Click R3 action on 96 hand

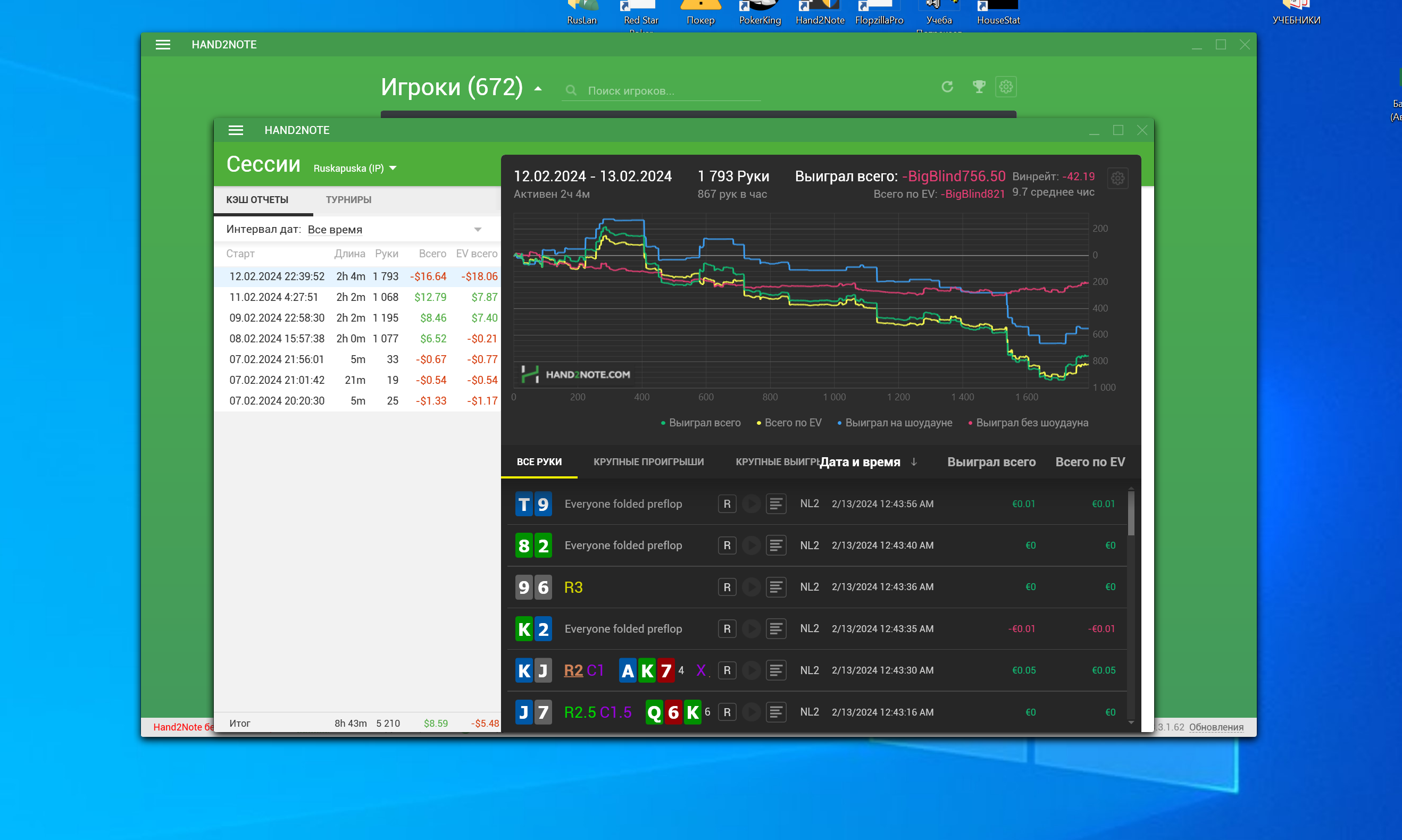point(573,587)
